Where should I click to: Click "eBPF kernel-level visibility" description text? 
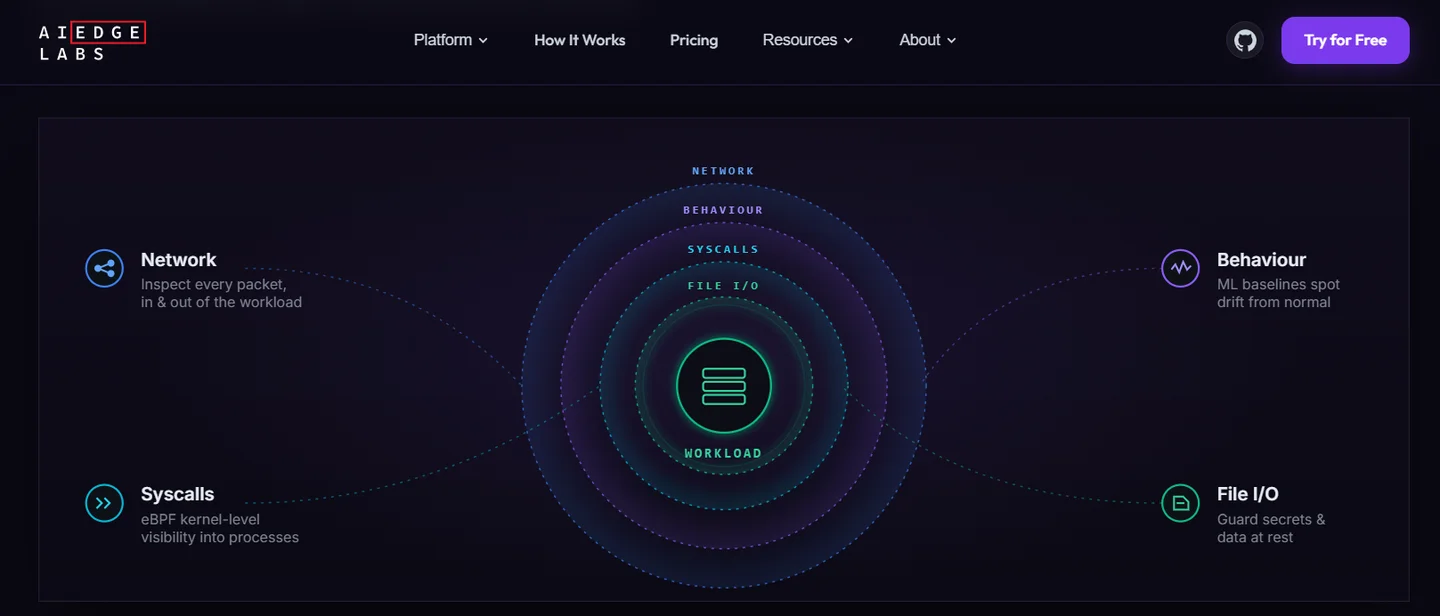pos(220,528)
